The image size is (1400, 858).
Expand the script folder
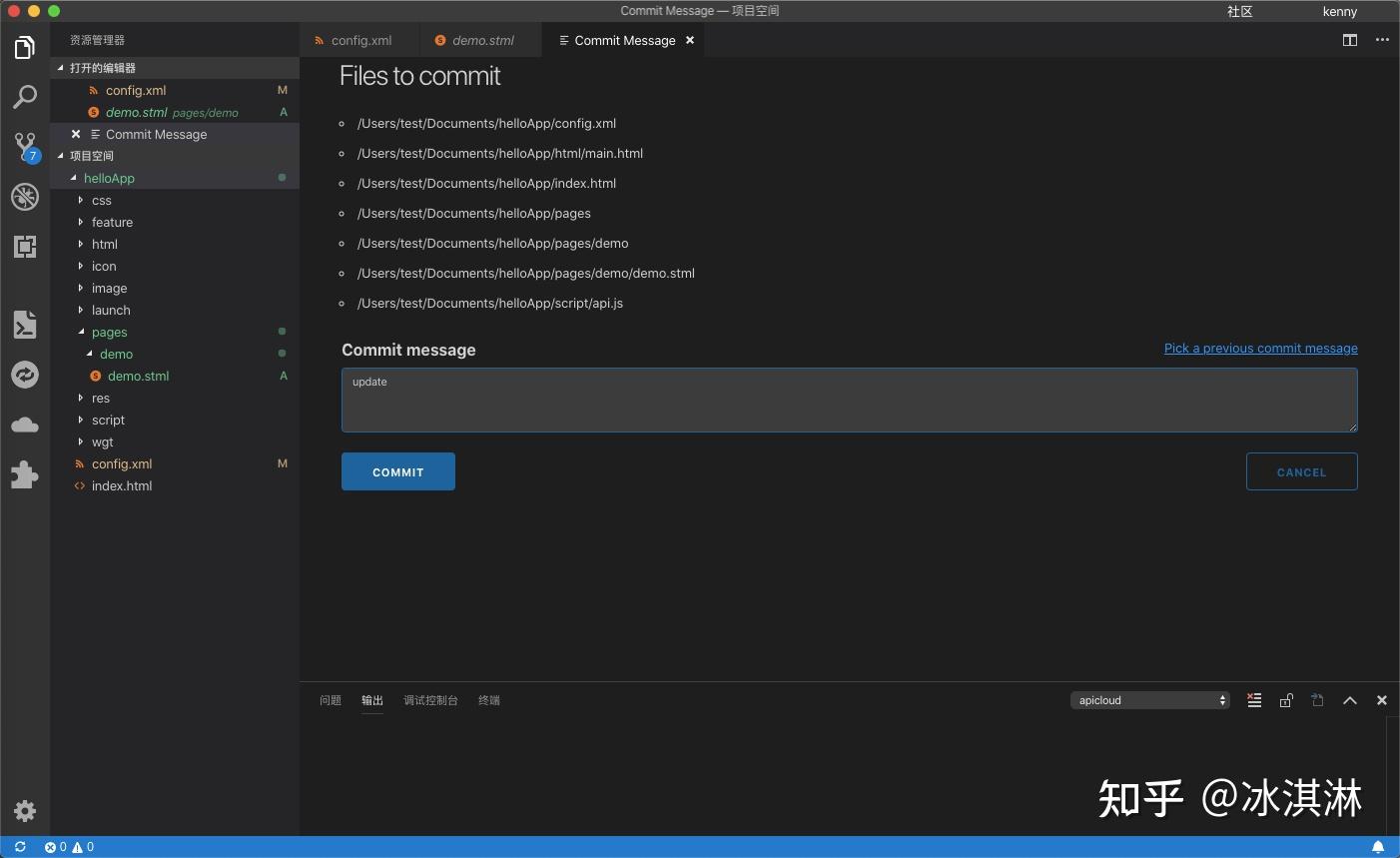click(175, 420)
